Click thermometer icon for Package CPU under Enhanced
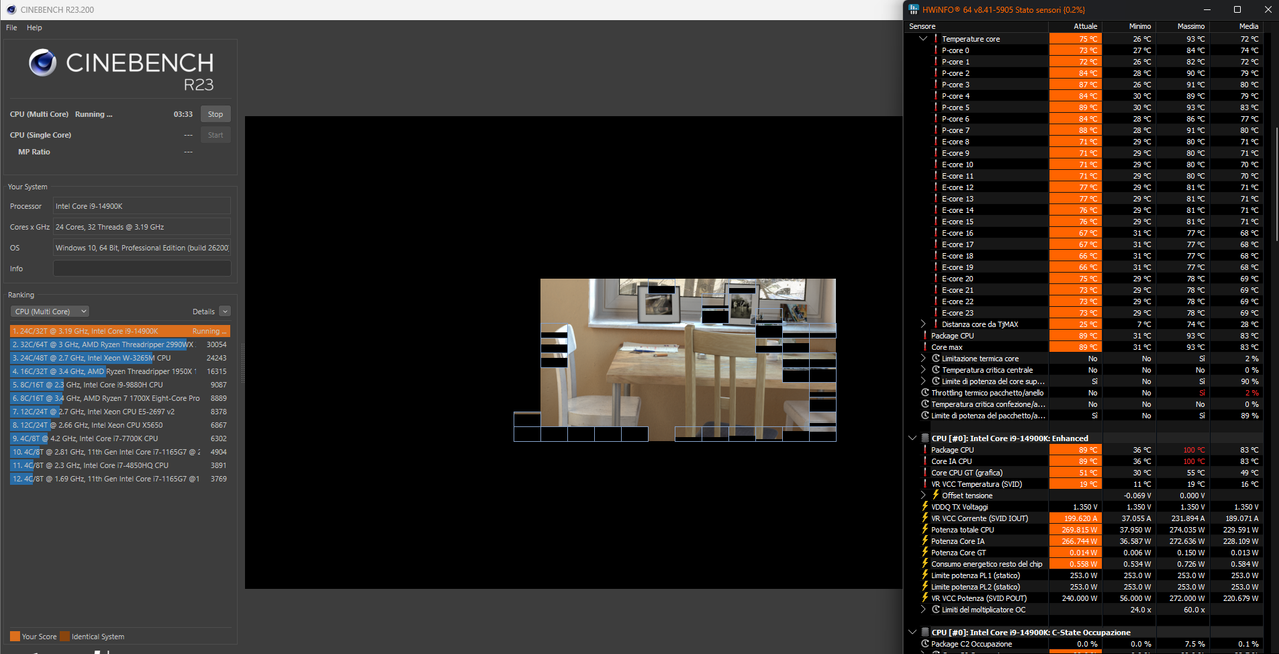1279x654 pixels. (x=925, y=450)
